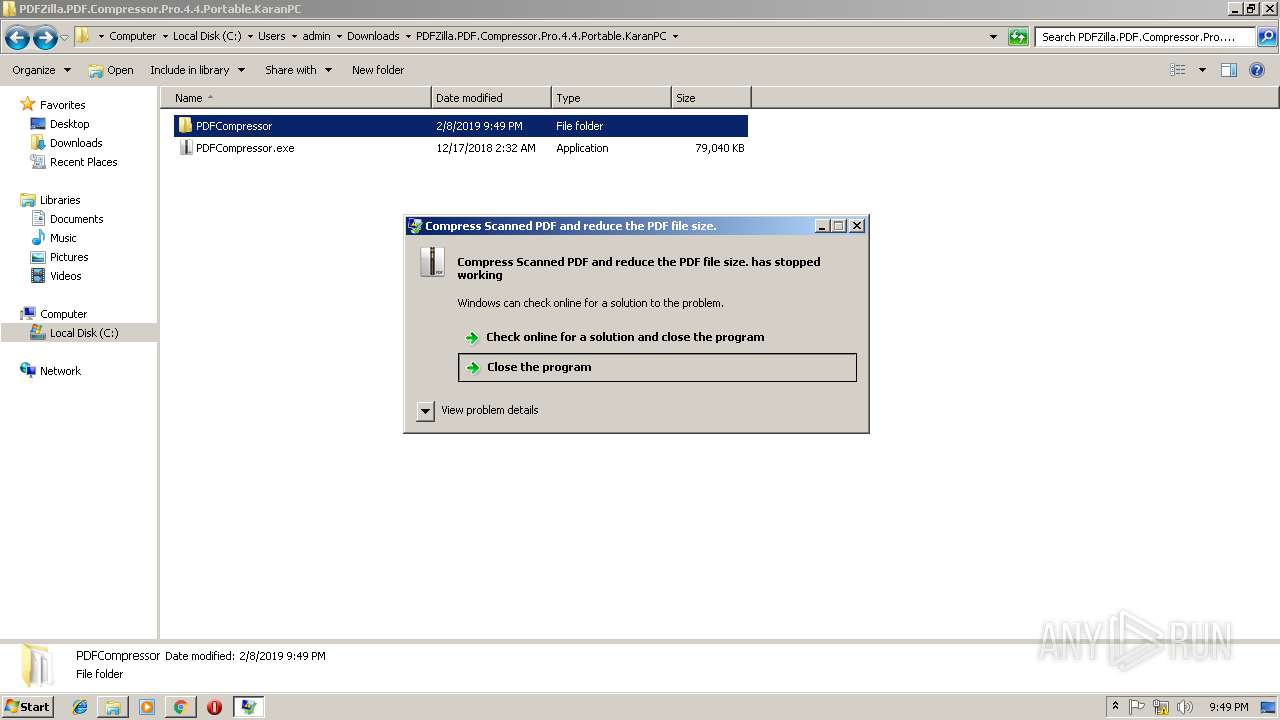This screenshot has width=1280, height=720.
Task: Click Users in the address breadcrumb
Action: 271,36
